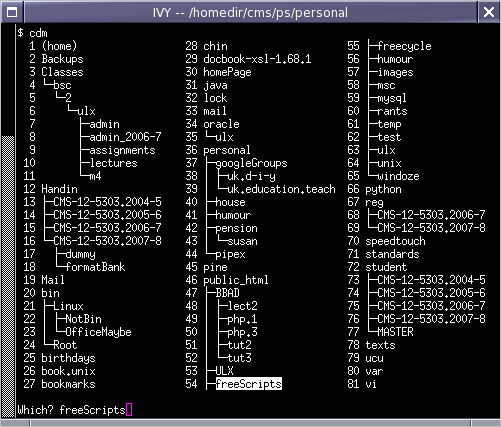Click entry 29 docbook-xsl-1.68.1
This screenshot has height=427, width=501.
[x=257, y=59]
